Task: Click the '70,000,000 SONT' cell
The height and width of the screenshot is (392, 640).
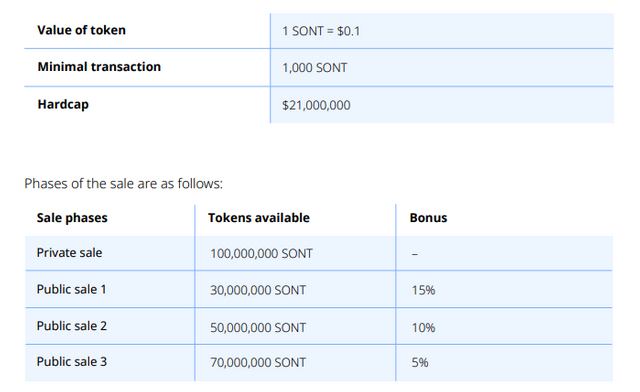Action: pyautogui.click(x=258, y=363)
